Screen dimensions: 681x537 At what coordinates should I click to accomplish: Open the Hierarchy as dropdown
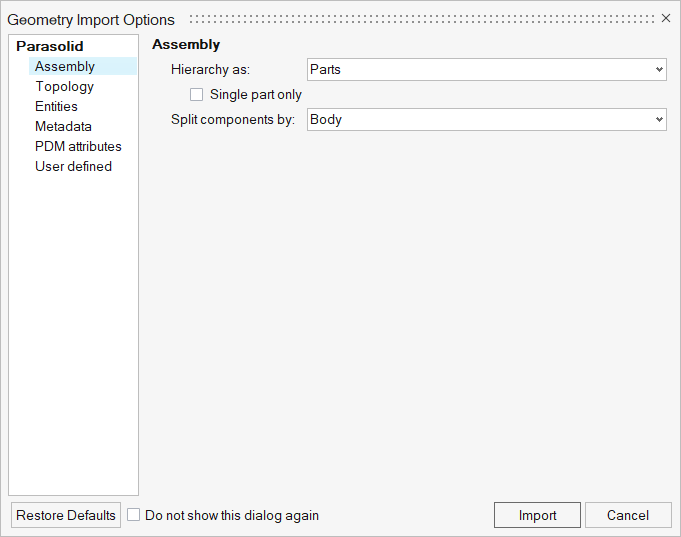point(486,69)
